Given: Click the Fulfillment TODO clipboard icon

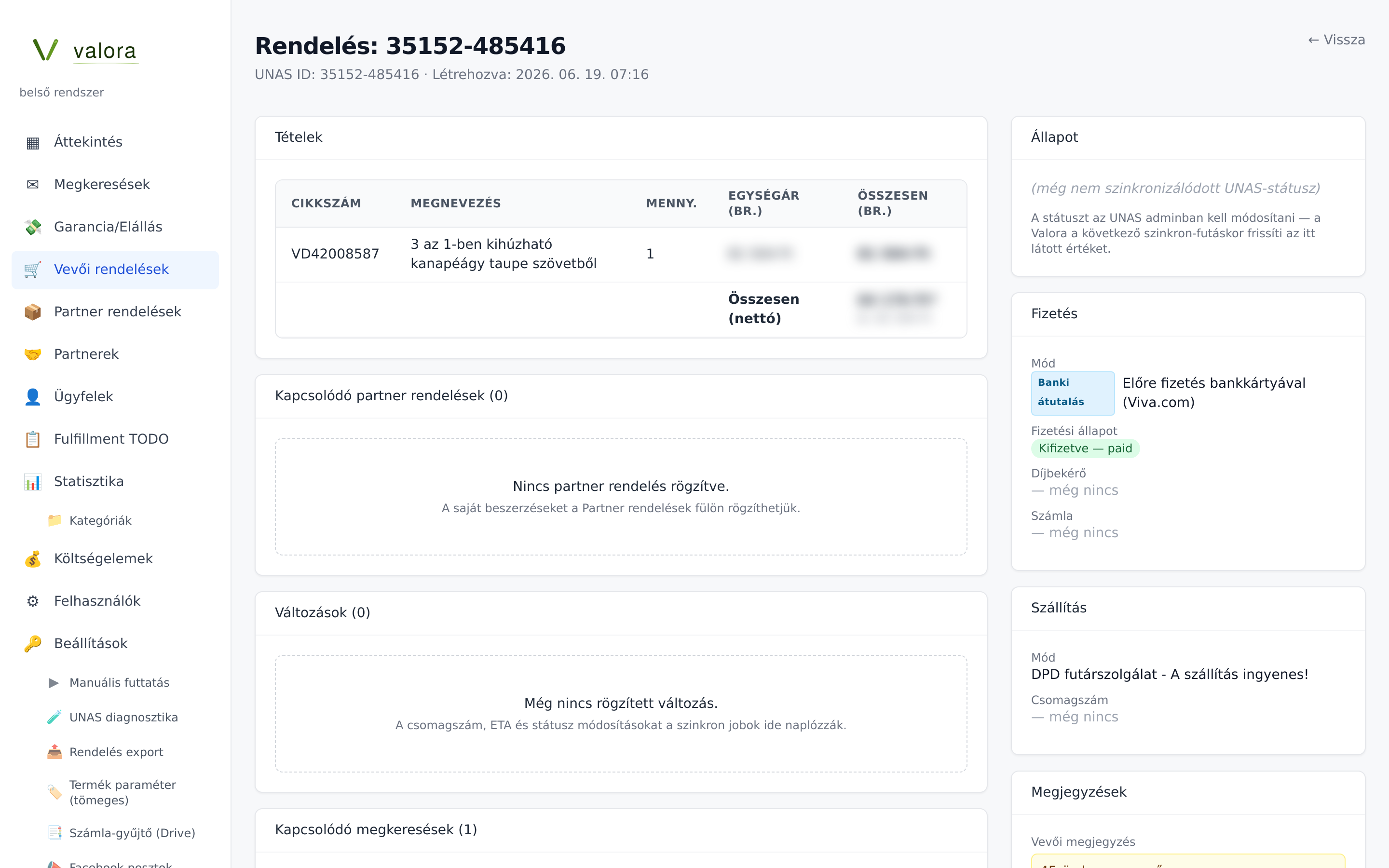Looking at the screenshot, I should pos(33,439).
